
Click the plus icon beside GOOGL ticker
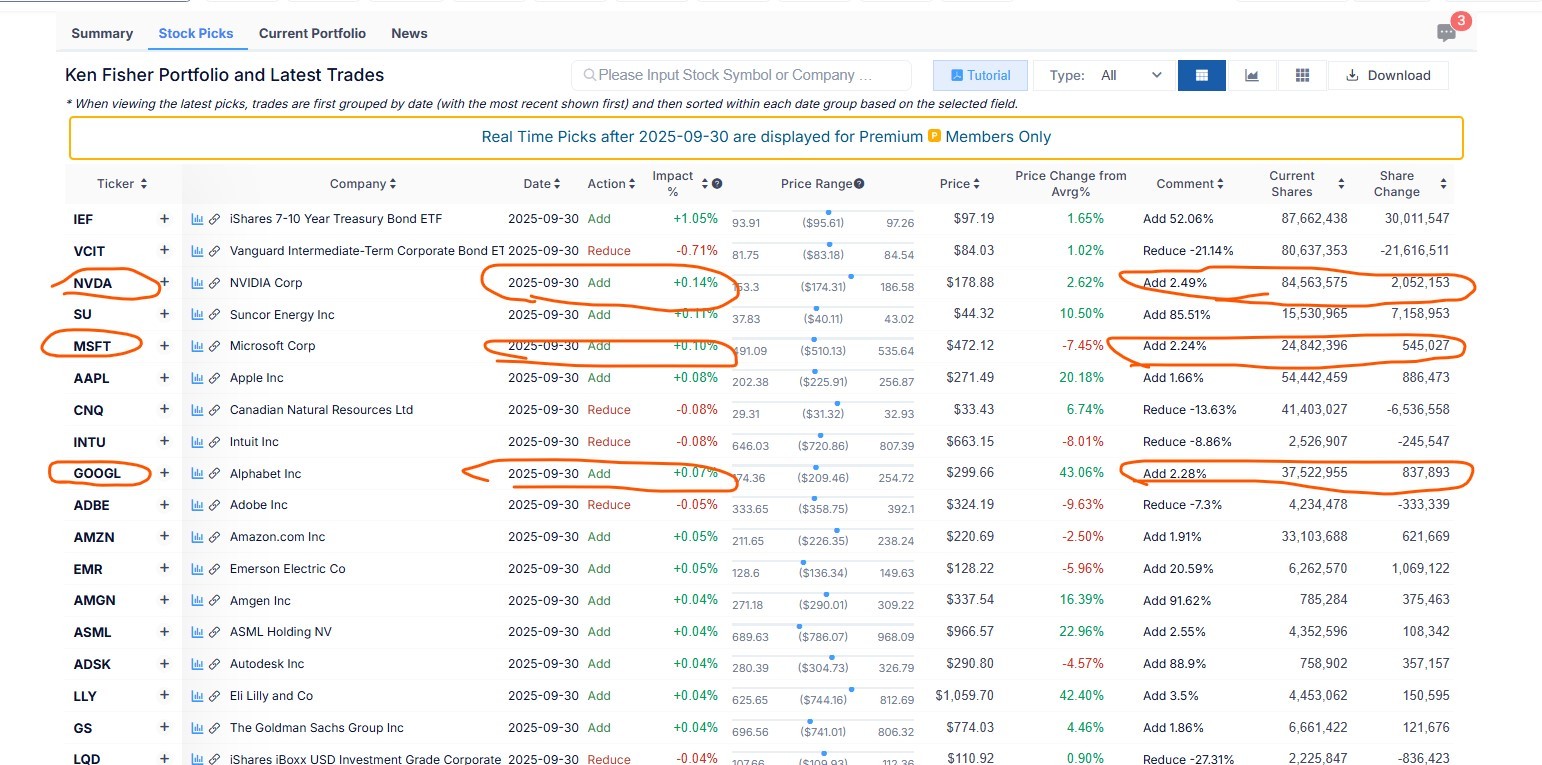click(165, 473)
